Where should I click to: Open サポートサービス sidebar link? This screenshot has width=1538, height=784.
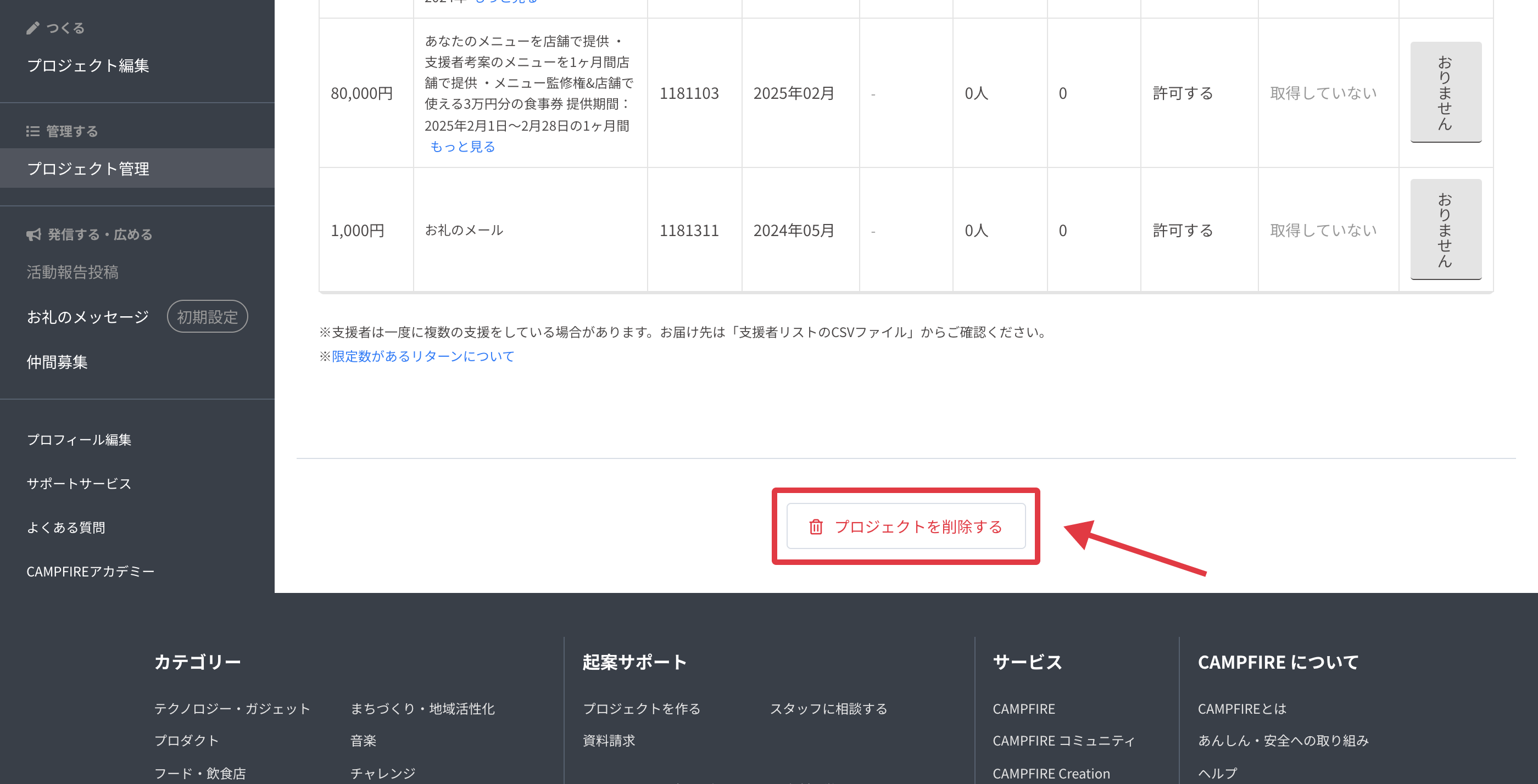coord(79,484)
